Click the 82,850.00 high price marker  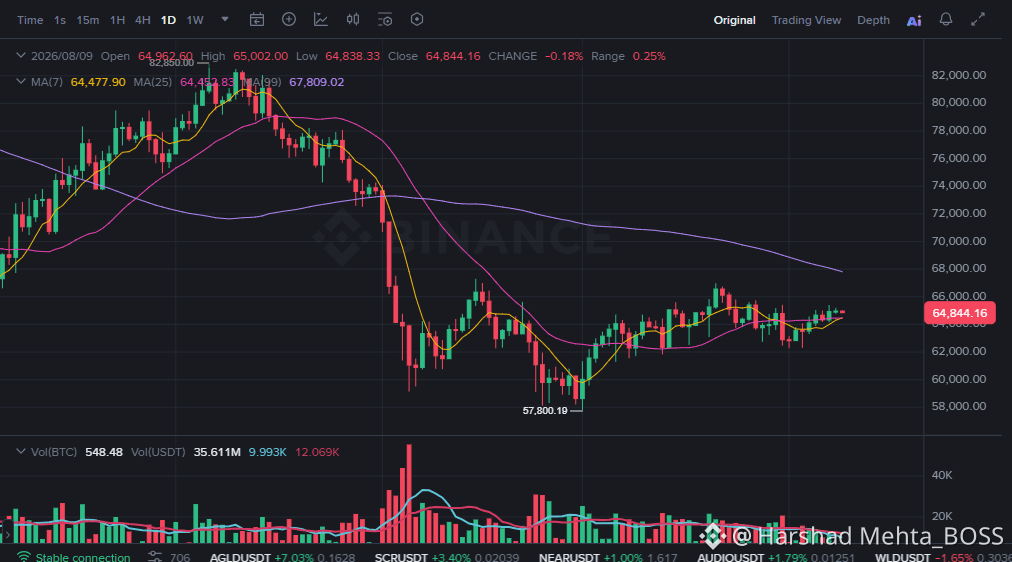point(171,63)
